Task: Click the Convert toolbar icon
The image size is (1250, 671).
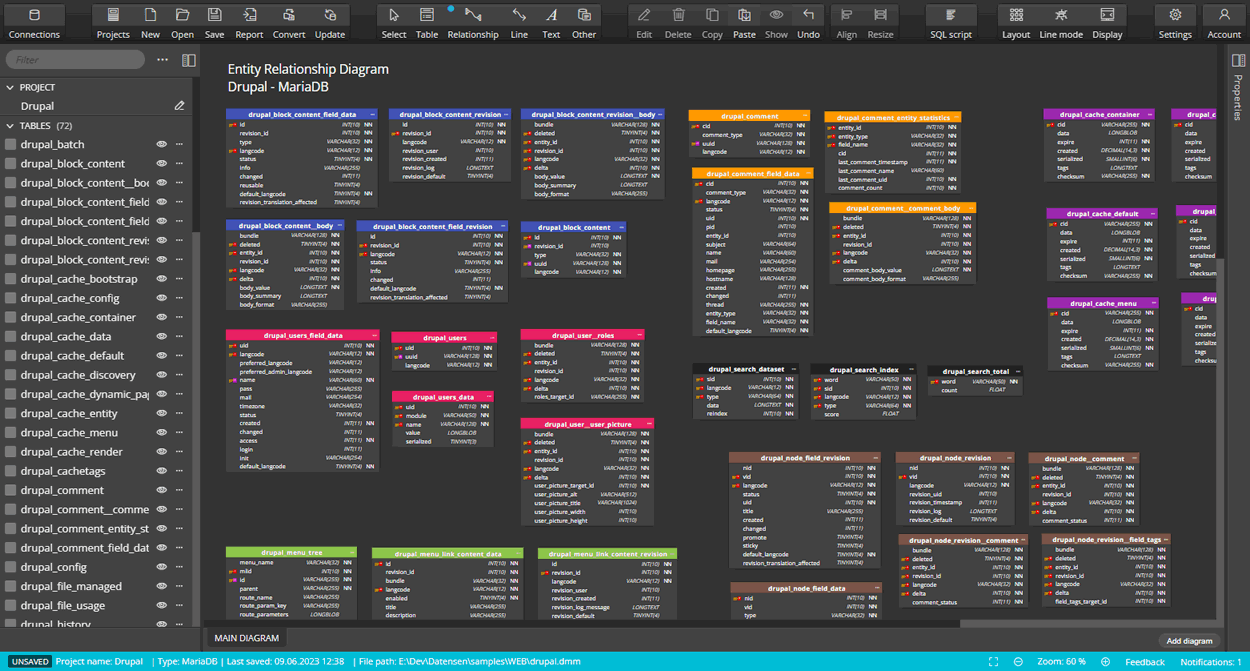Action: [x=289, y=23]
